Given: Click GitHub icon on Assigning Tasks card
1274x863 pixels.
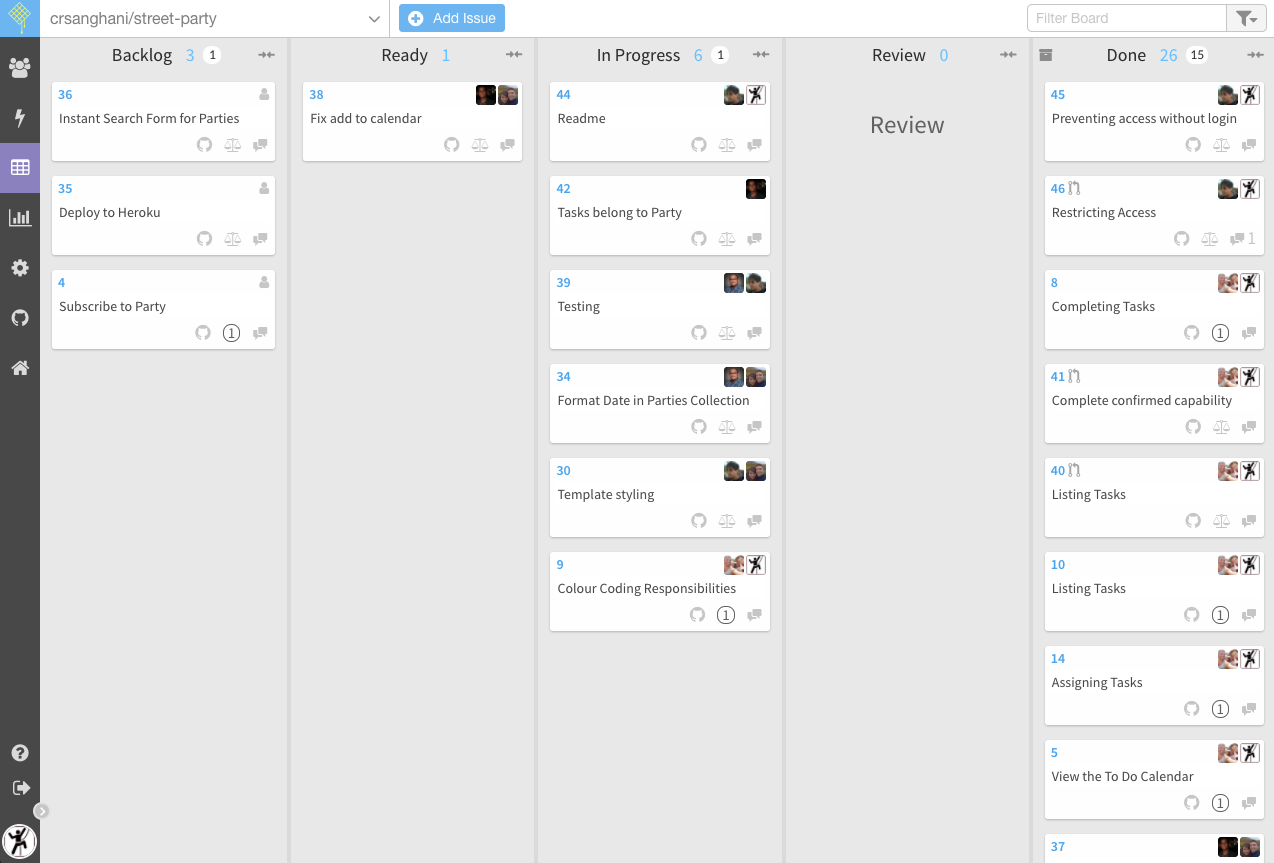Looking at the screenshot, I should [1191, 709].
